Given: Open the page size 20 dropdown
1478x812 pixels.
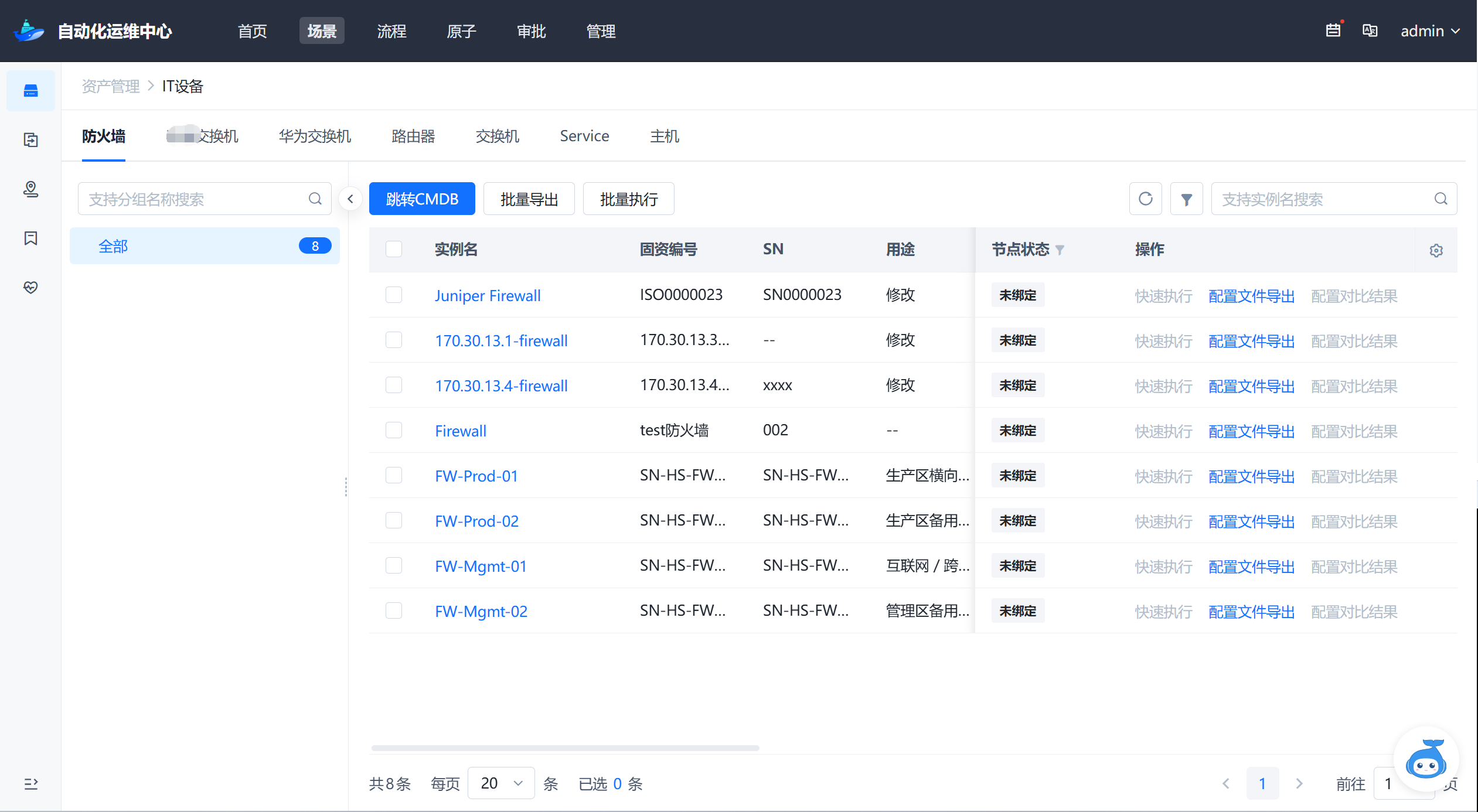Looking at the screenshot, I should (x=501, y=783).
